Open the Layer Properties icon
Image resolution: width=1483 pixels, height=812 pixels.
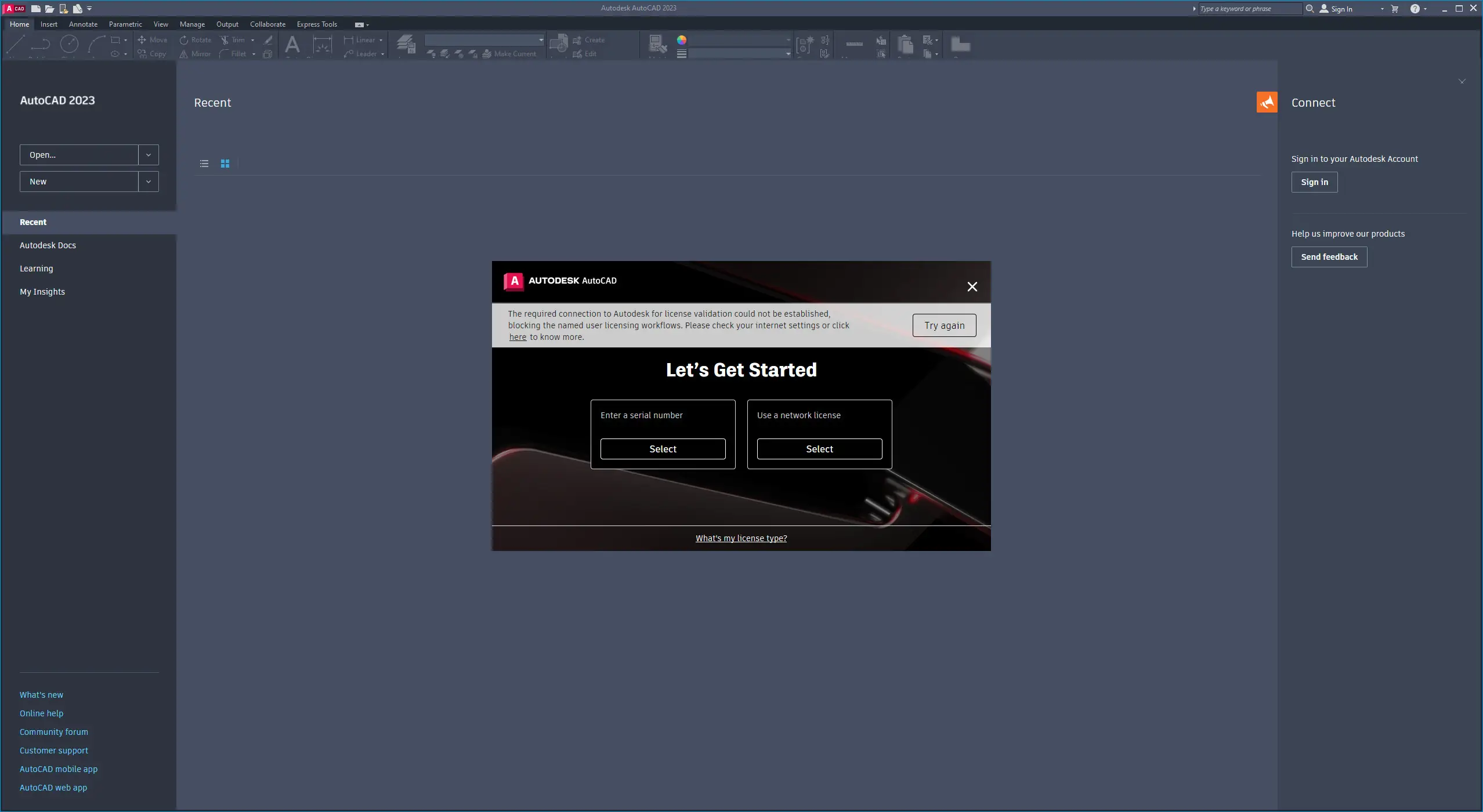[x=406, y=44]
